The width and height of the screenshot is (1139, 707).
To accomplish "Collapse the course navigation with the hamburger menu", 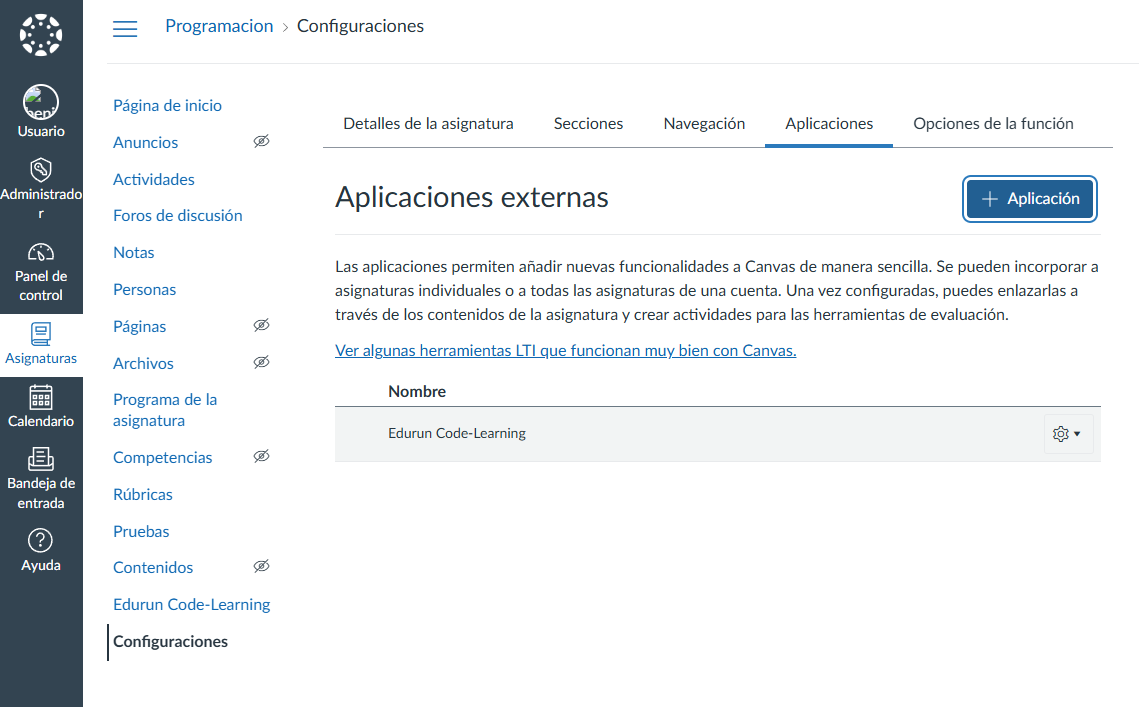I will [125, 29].
